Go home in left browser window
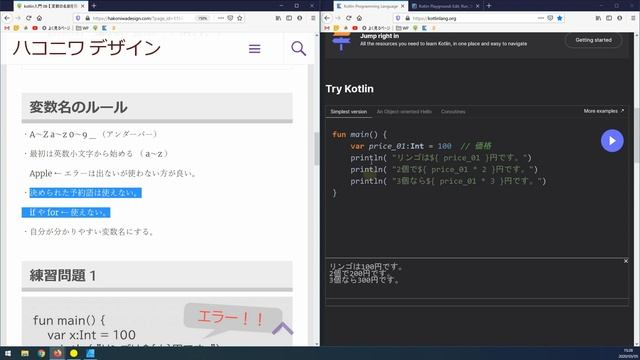Image resolution: width=640 pixels, height=360 pixels. 39,18
